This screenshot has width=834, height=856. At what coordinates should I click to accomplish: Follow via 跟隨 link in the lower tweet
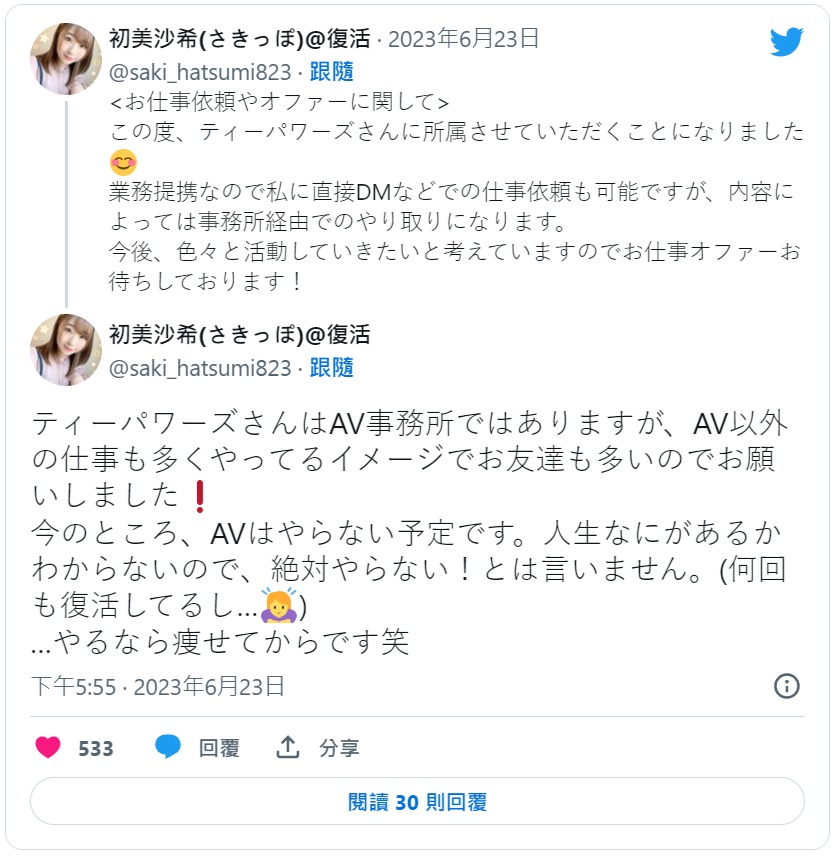332,367
